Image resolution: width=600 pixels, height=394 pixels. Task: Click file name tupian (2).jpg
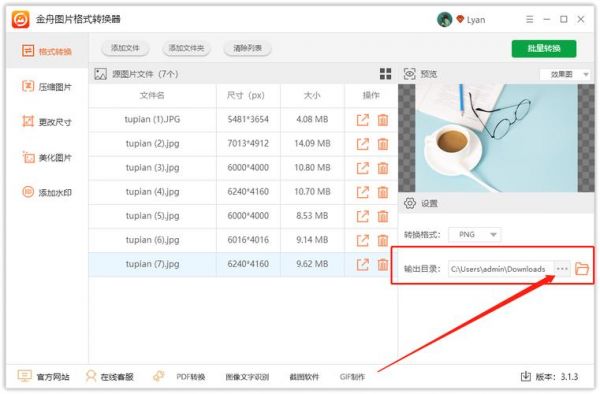[x=152, y=144]
